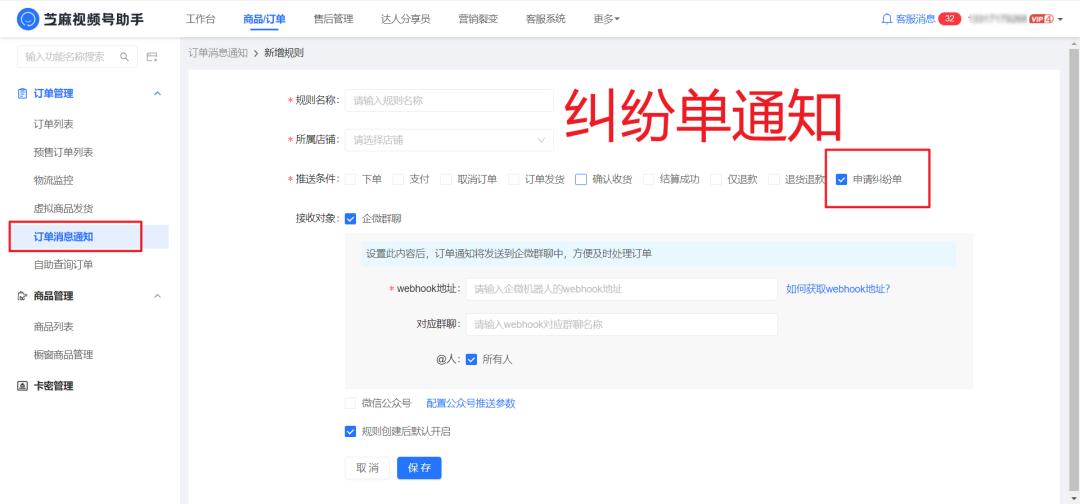Check the 仅退款 checkbox
The width and height of the screenshot is (1080, 504).
(716, 180)
